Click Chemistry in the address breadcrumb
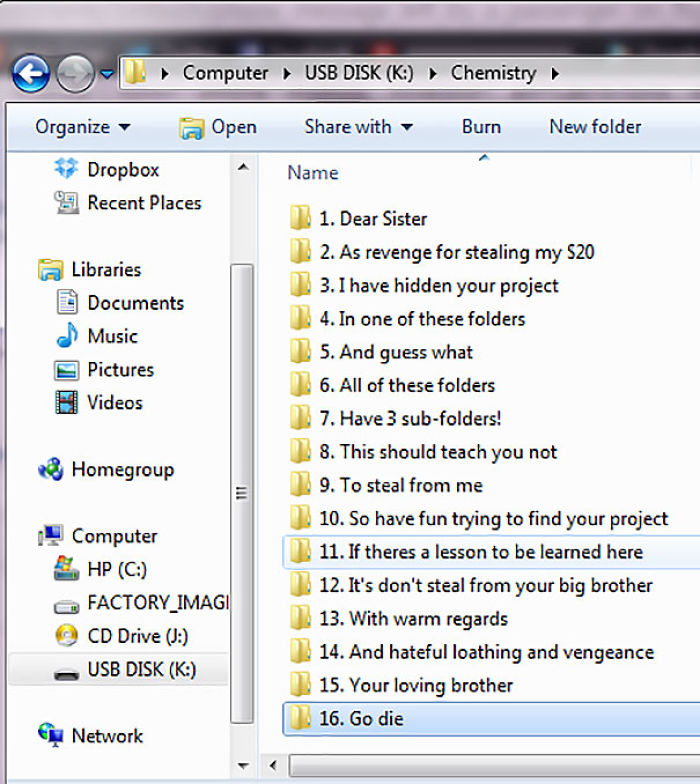700x784 pixels. coord(493,73)
